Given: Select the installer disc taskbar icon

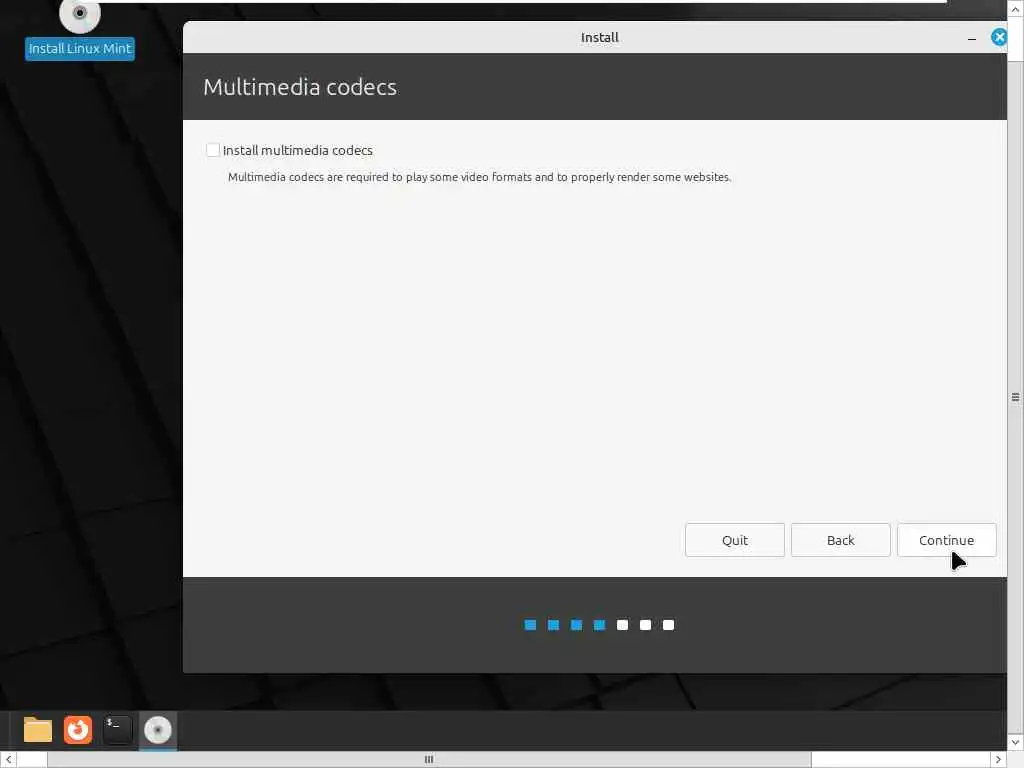Looking at the screenshot, I should pyautogui.click(x=157, y=729).
